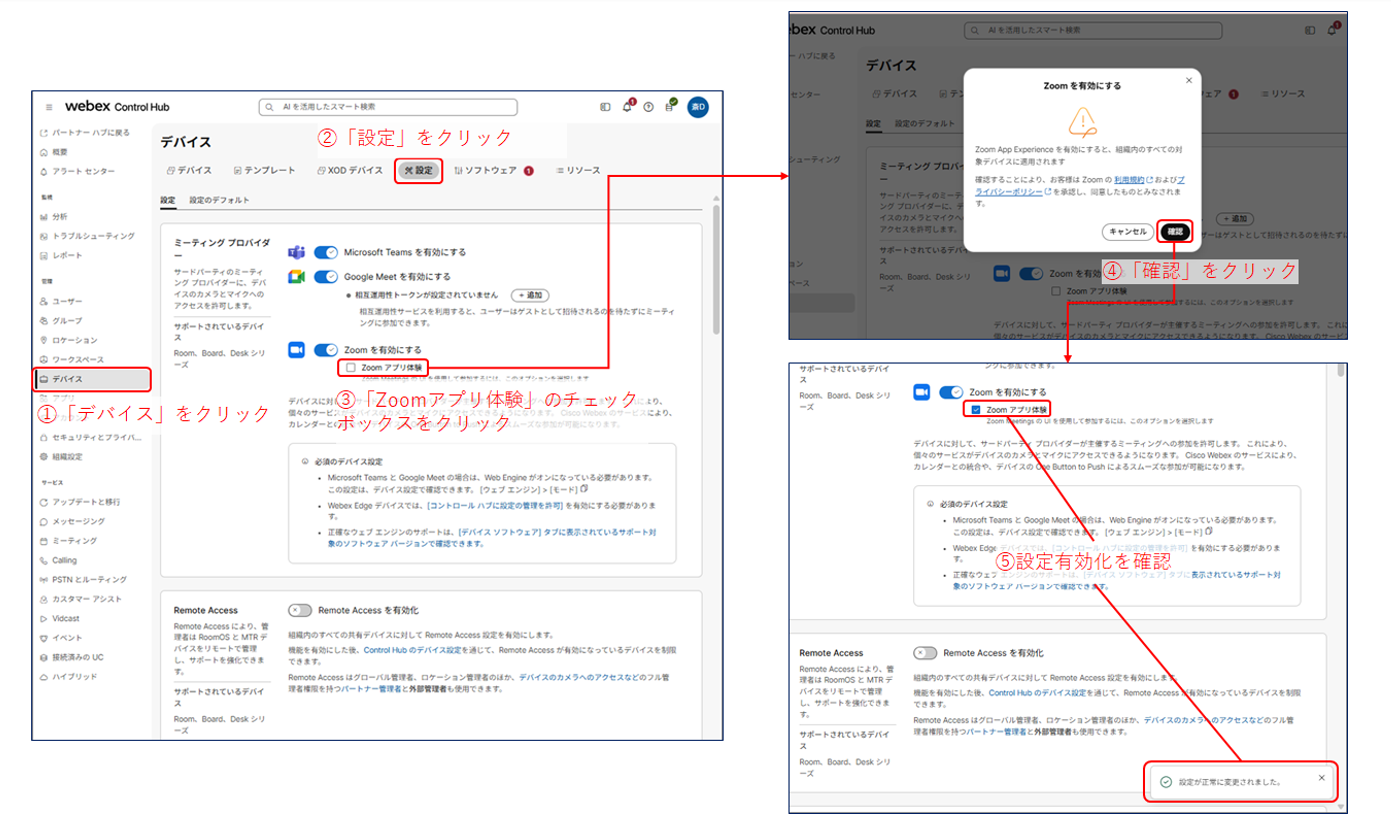This screenshot has height=822, width=1391.
Task: Toggle the Google Meet を有効にする switch
Action: (x=325, y=276)
